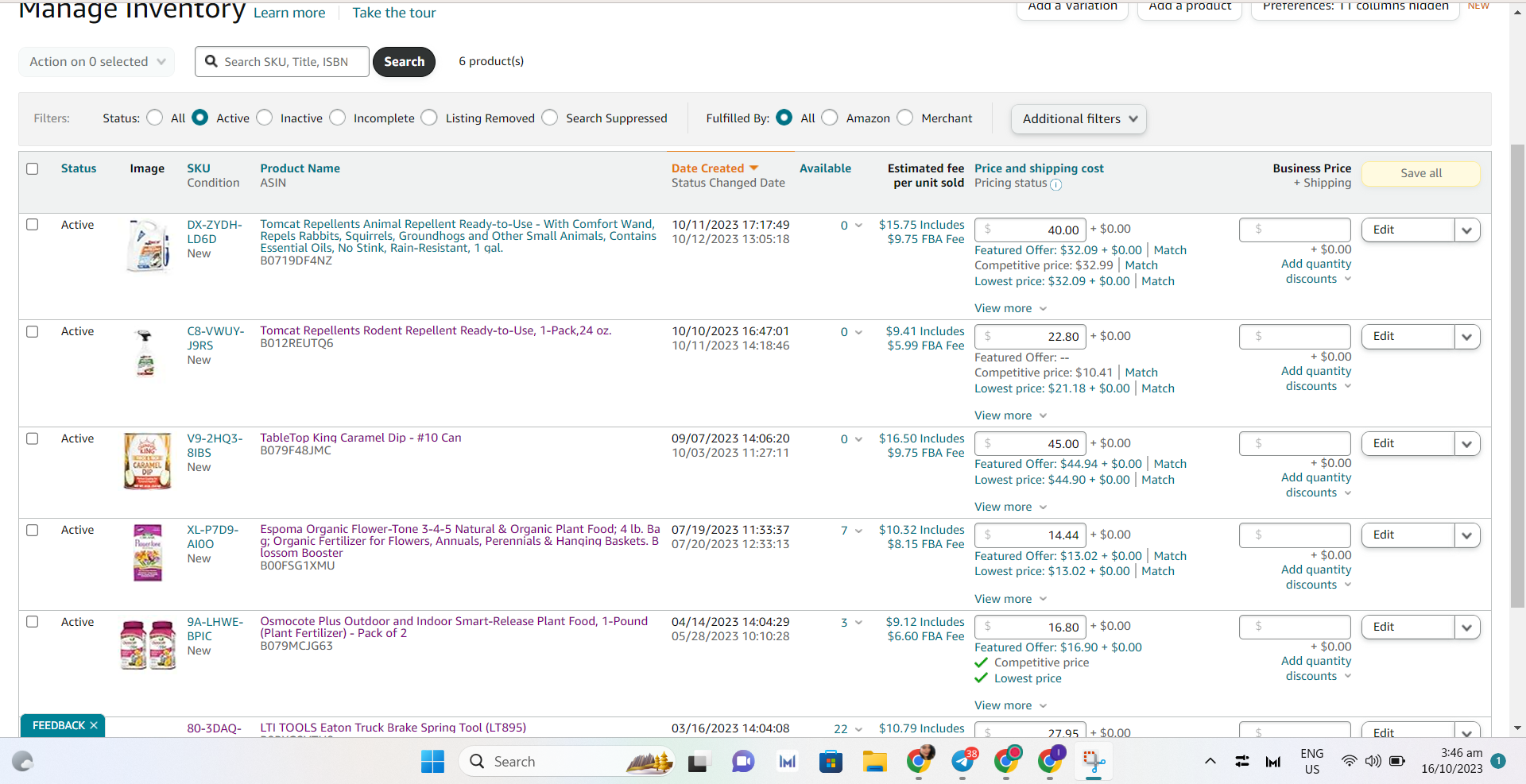Sort by Price and shipping cost header
1526x784 pixels.
click(1039, 168)
